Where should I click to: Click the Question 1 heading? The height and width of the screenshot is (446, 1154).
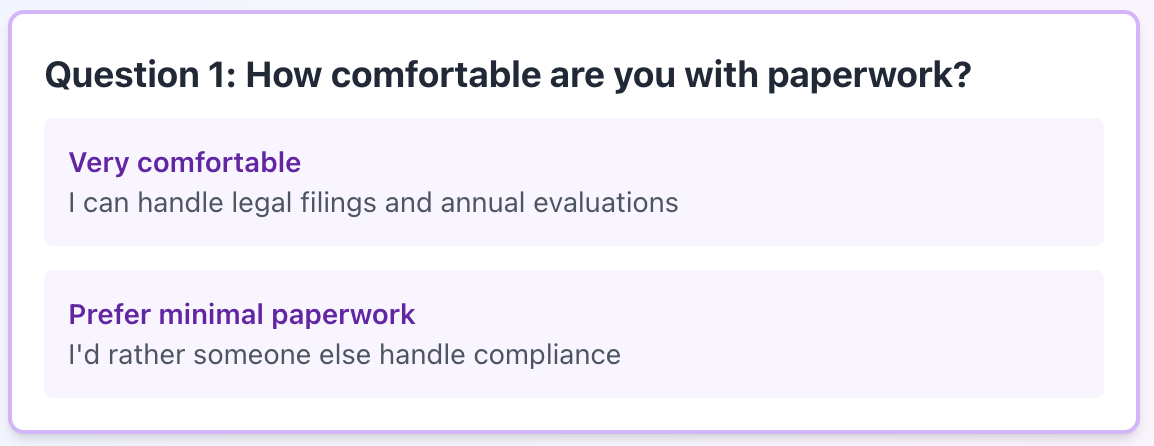(509, 76)
